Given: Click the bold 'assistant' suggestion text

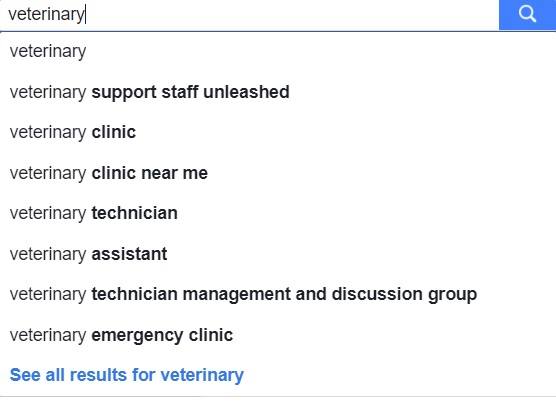Looking at the screenshot, I should pyautogui.click(x=129, y=254).
